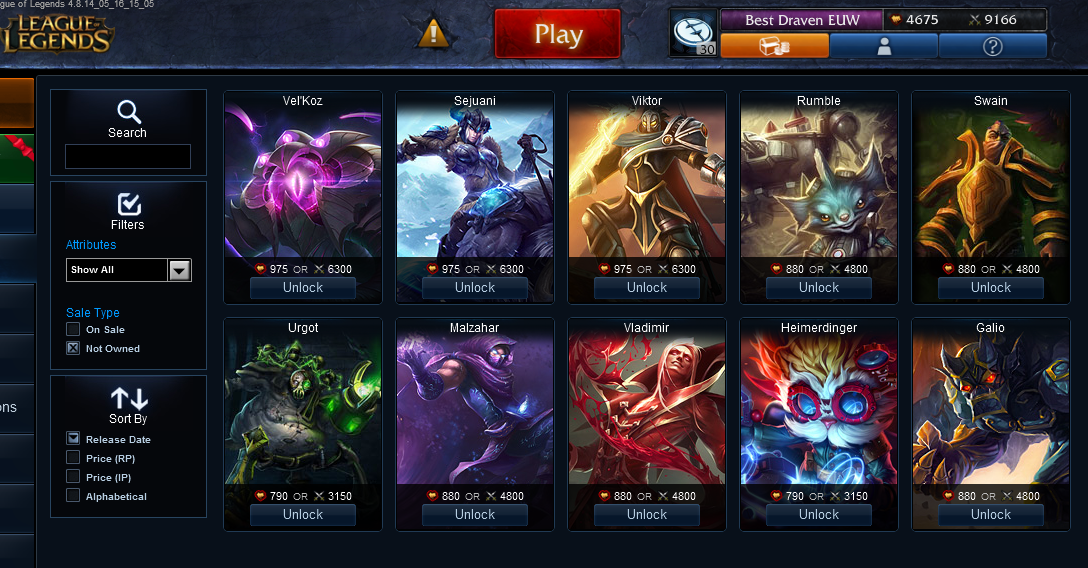
Task: Unlock the Vel'Koz champion
Action: pyautogui.click(x=303, y=288)
